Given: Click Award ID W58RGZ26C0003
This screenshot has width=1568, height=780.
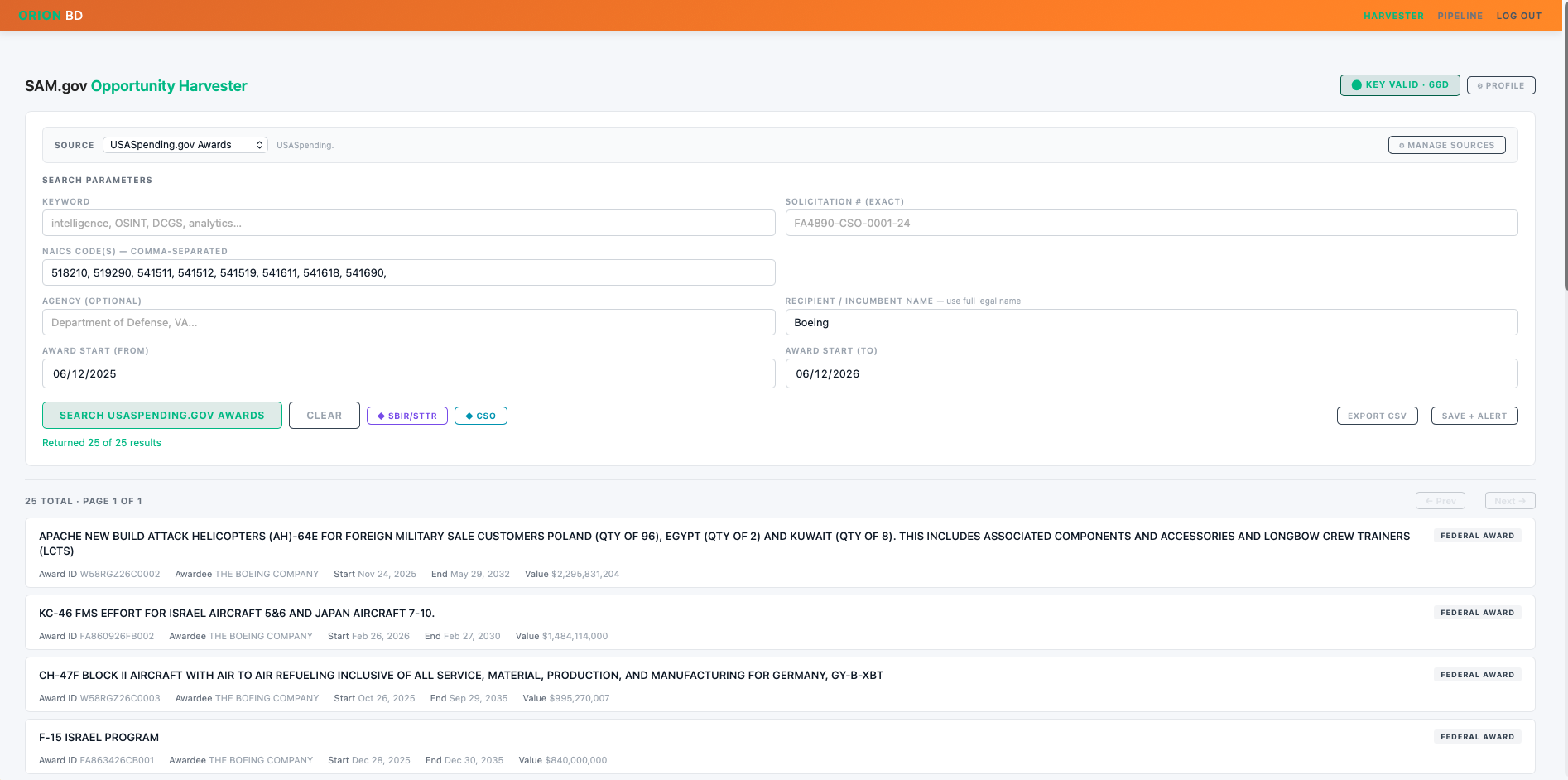Looking at the screenshot, I should point(120,698).
